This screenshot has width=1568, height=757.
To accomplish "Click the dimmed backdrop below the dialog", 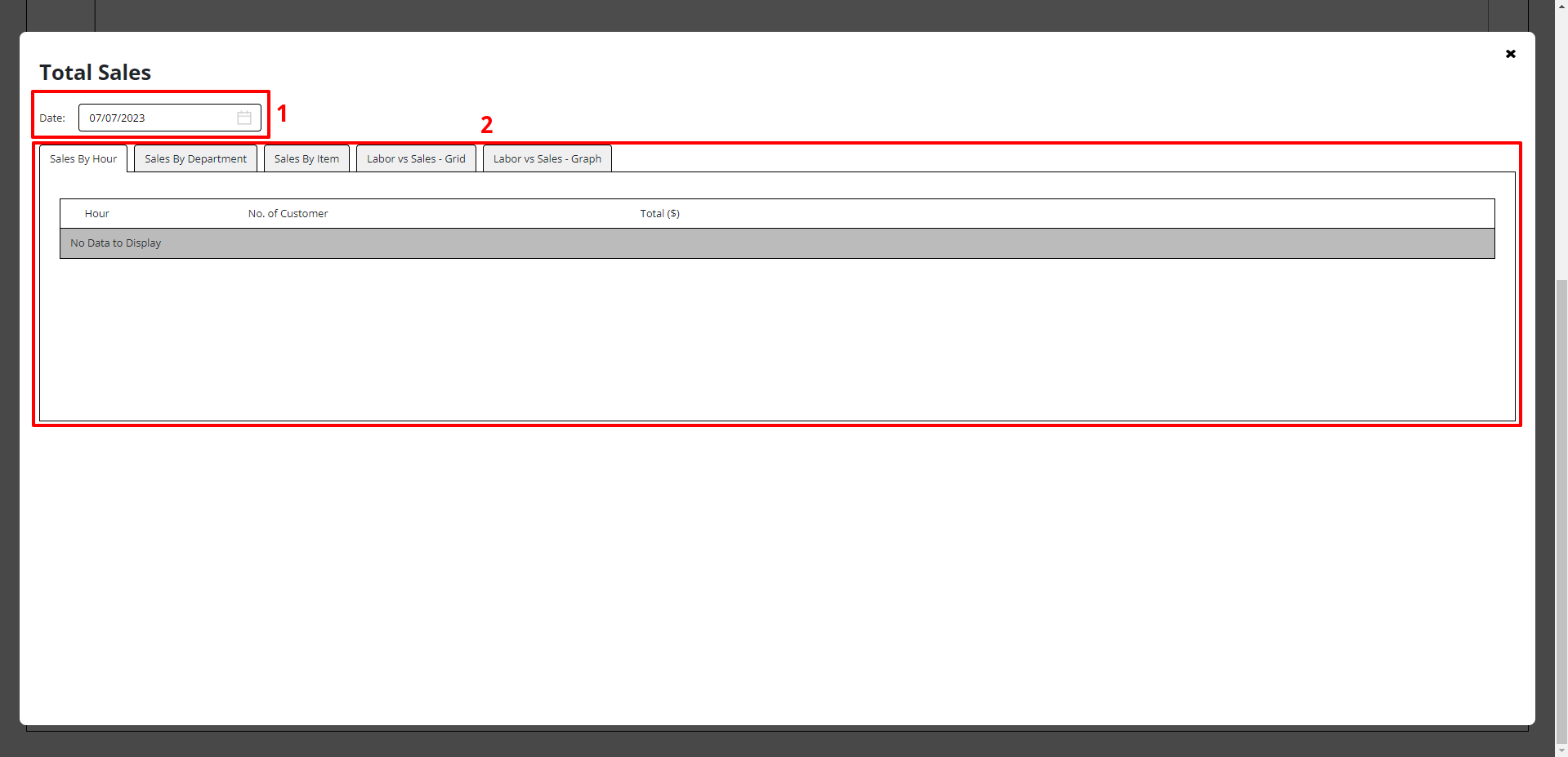I will tap(776, 741).
